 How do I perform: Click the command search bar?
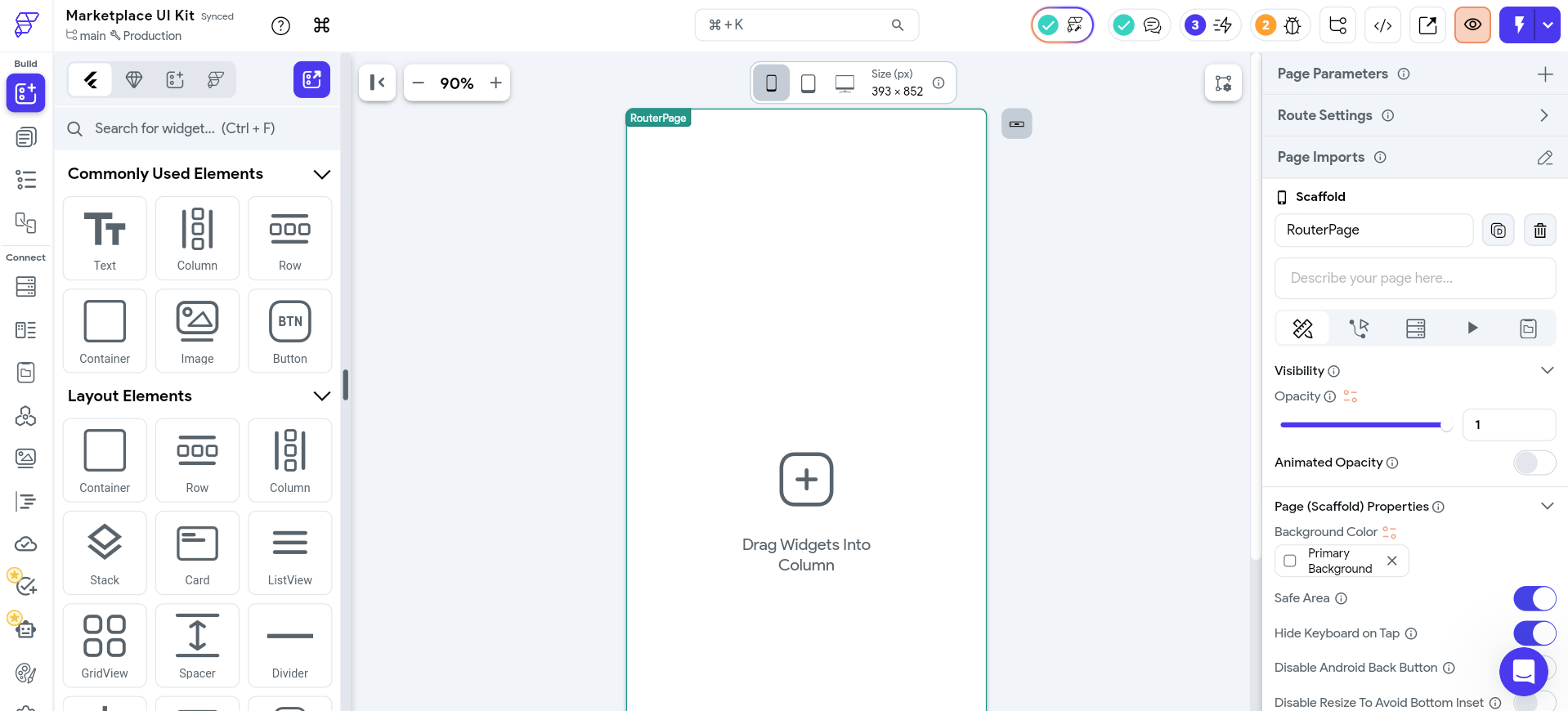coord(806,25)
